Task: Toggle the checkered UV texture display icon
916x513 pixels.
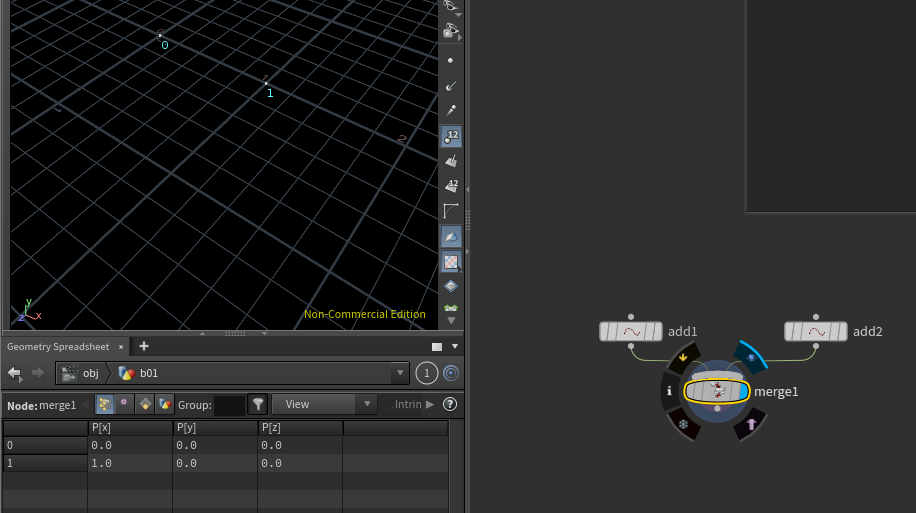Action: coord(451,262)
